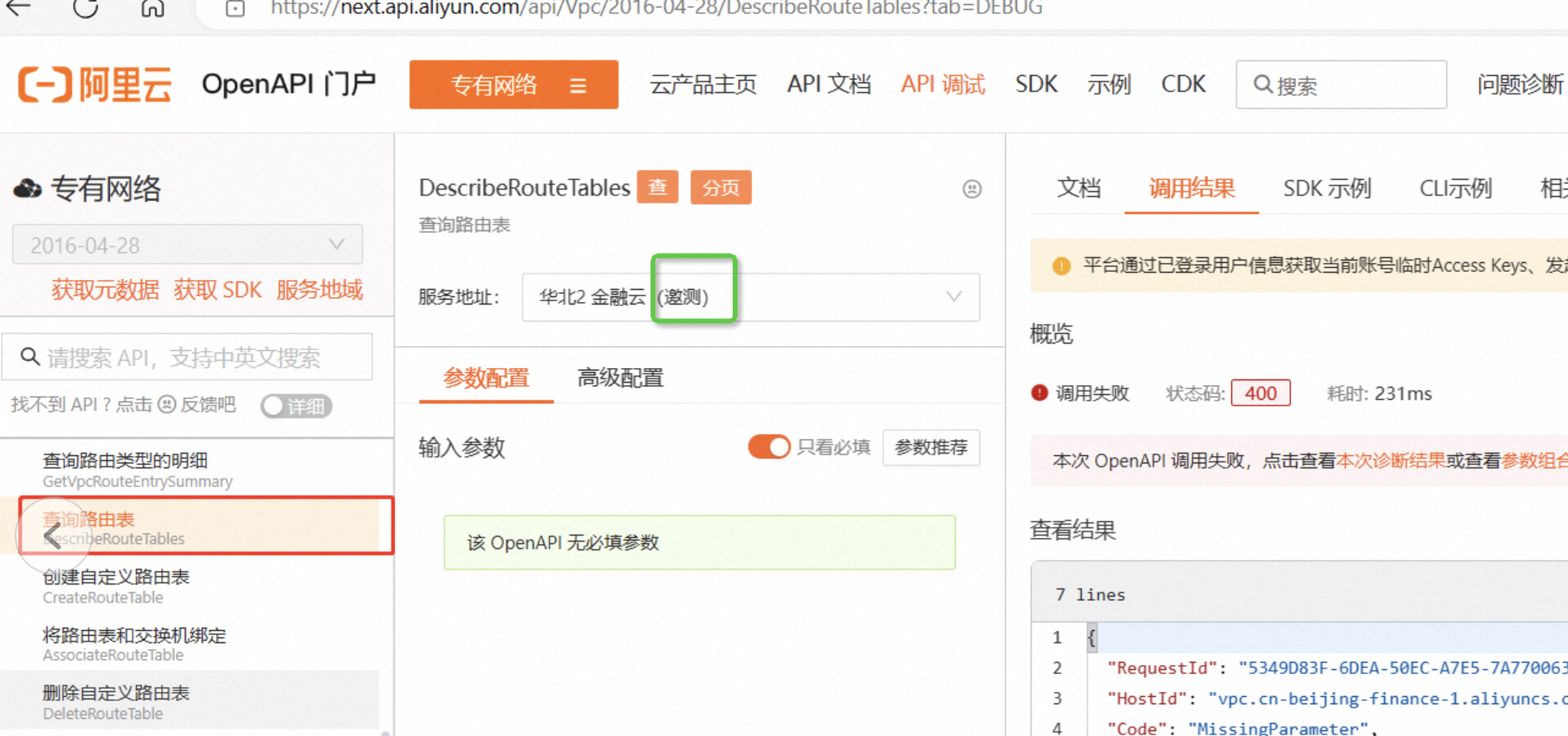This screenshot has width=1568, height=736.
Task: Select API 调试 in the top nav
Action: pos(943,85)
